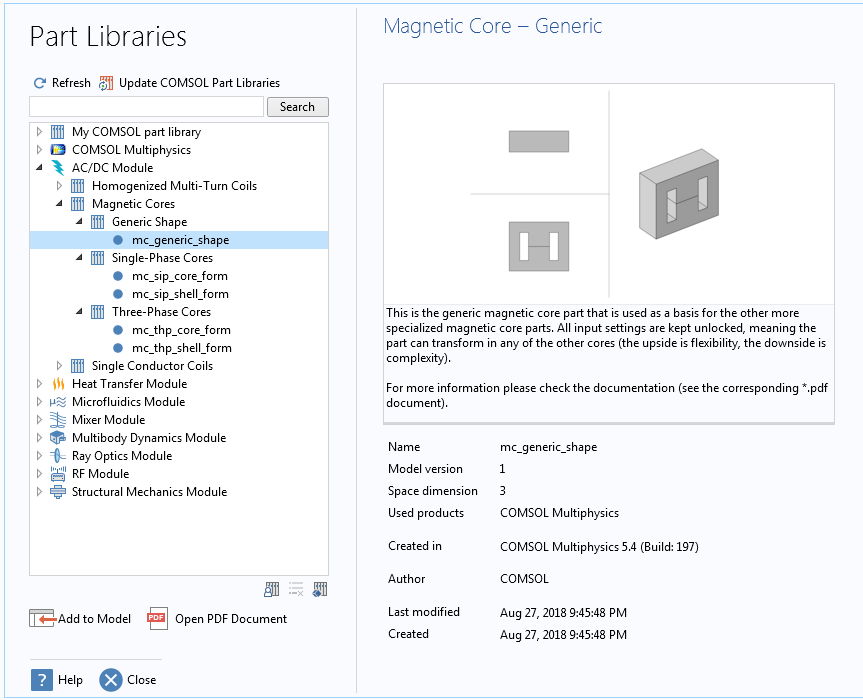Collapse the Single-Phase Cores folder
The width and height of the screenshot is (863, 700).
click(79, 258)
